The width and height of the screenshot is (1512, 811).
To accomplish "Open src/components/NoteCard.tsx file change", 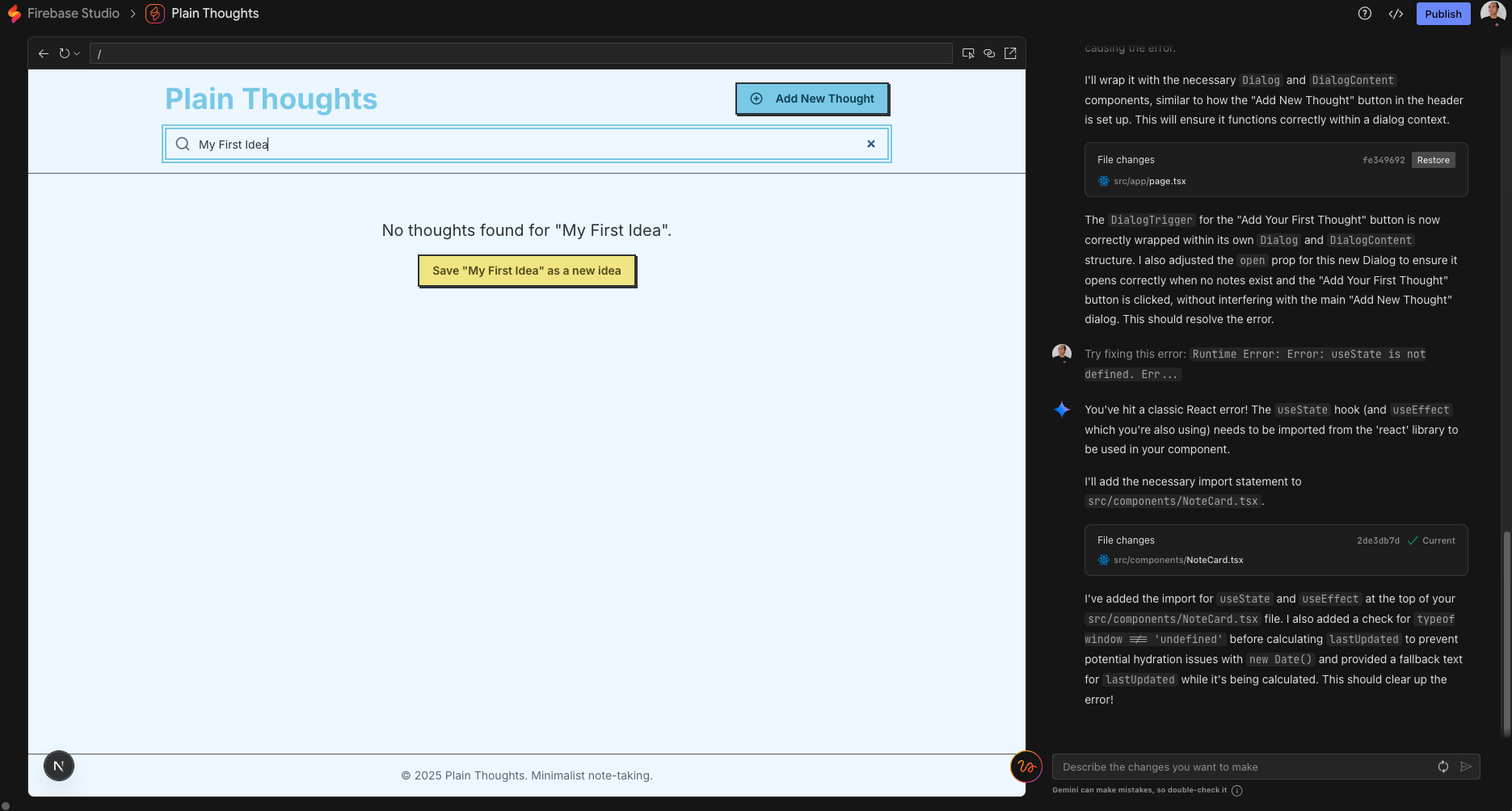I will coord(1178,560).
